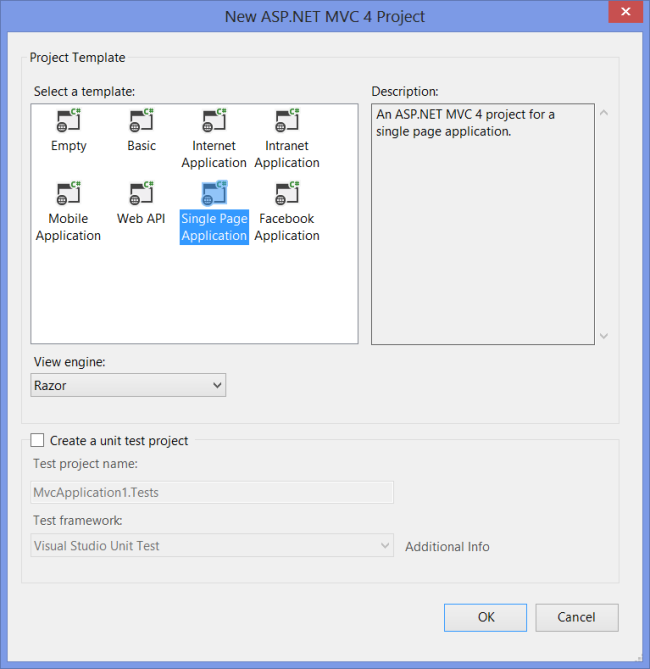The width and height of the screenshot is (650, 669).
Task: Select the Empty template icon
Action: 68,120
